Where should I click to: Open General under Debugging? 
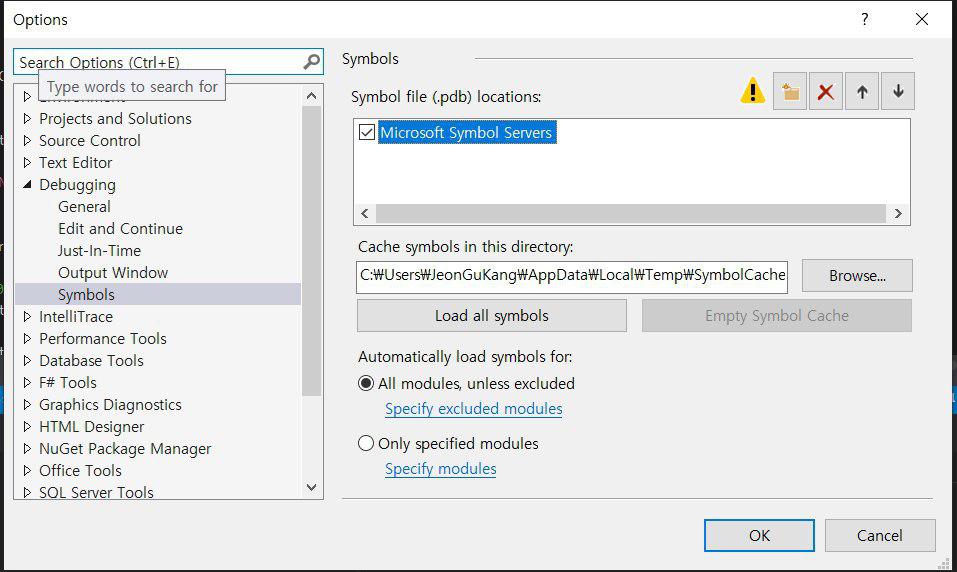pyautogui.click(x=84, y=206)
